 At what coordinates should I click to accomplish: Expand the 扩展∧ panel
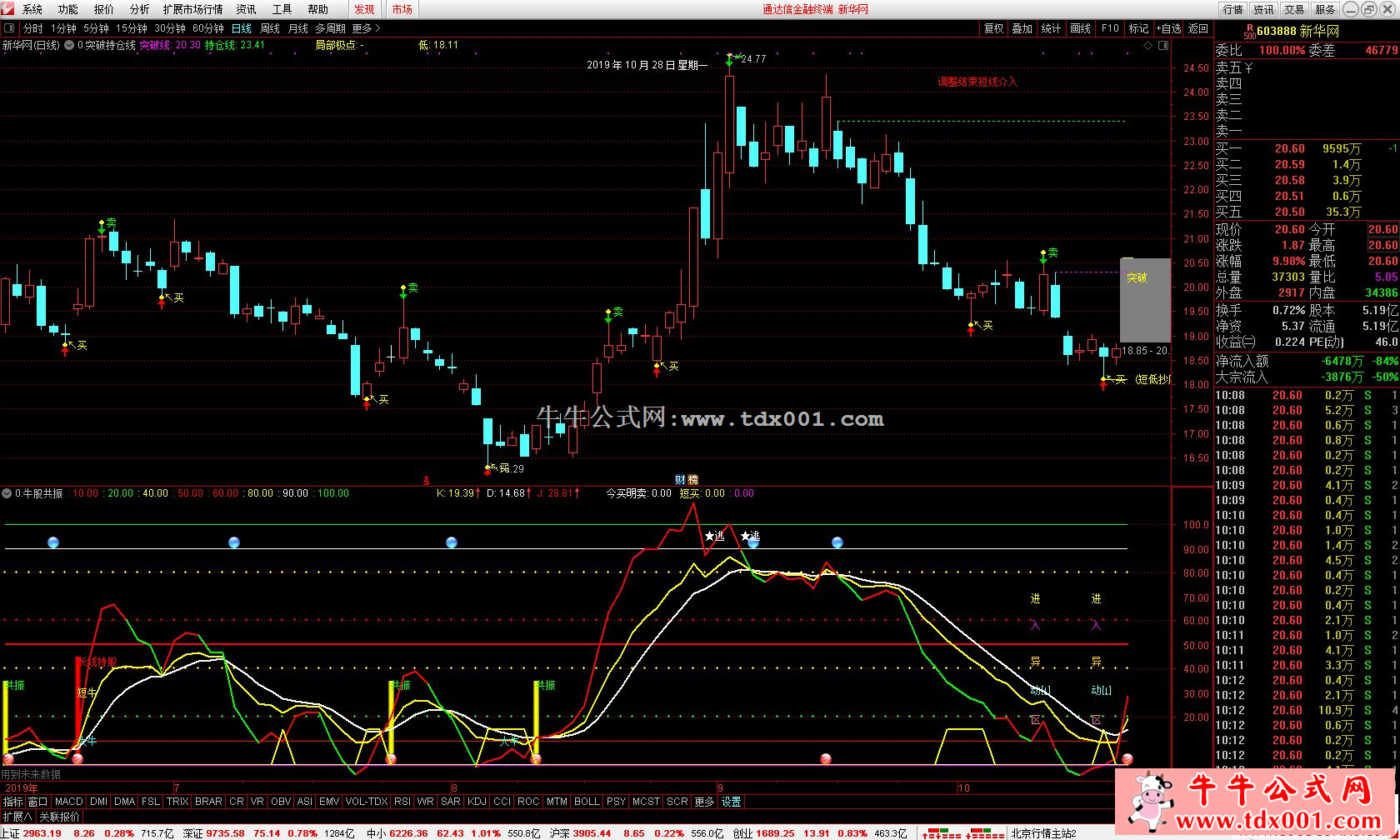[x=17, y=817]
